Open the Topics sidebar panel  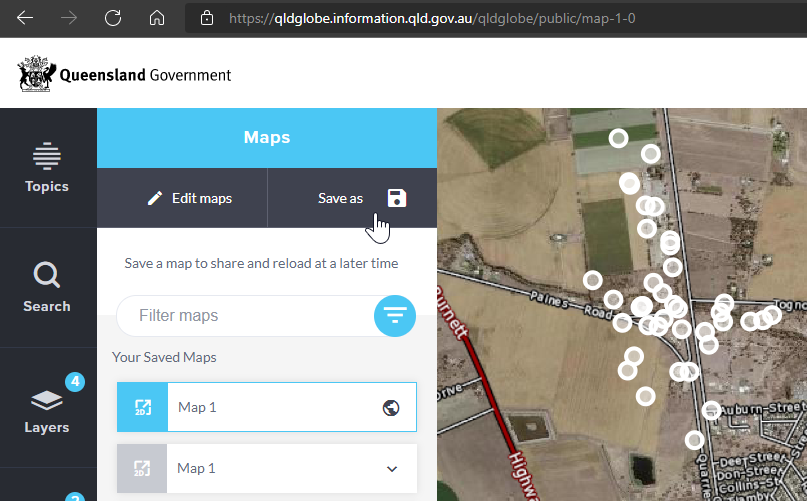tap(47, 168)
